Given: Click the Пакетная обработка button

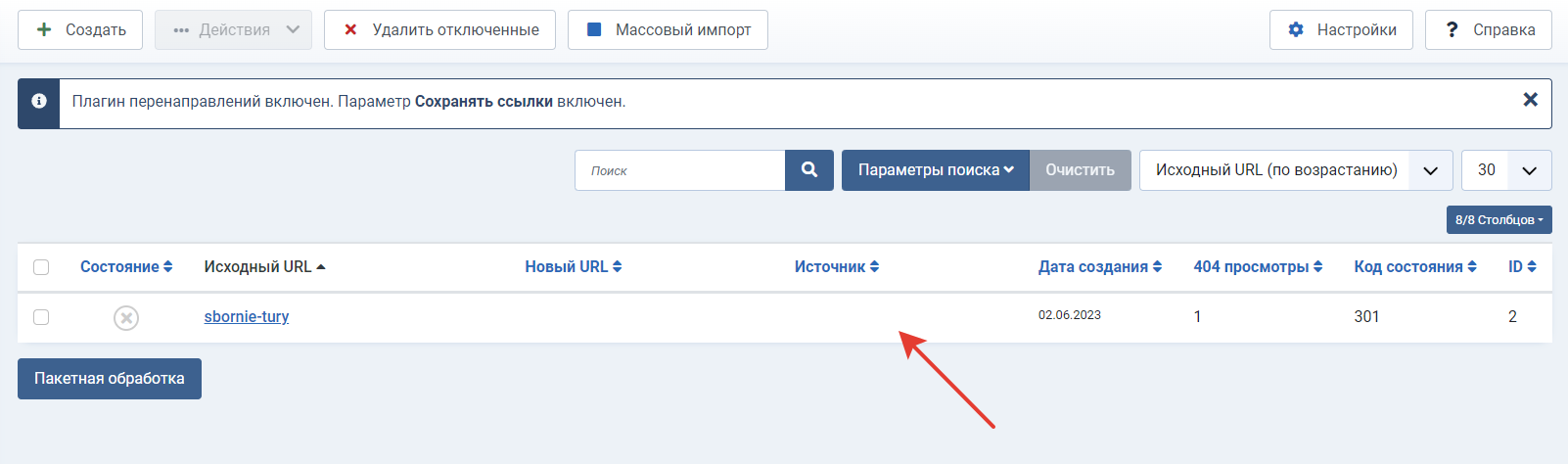Looking at the screenshot, I should [110, 379].
